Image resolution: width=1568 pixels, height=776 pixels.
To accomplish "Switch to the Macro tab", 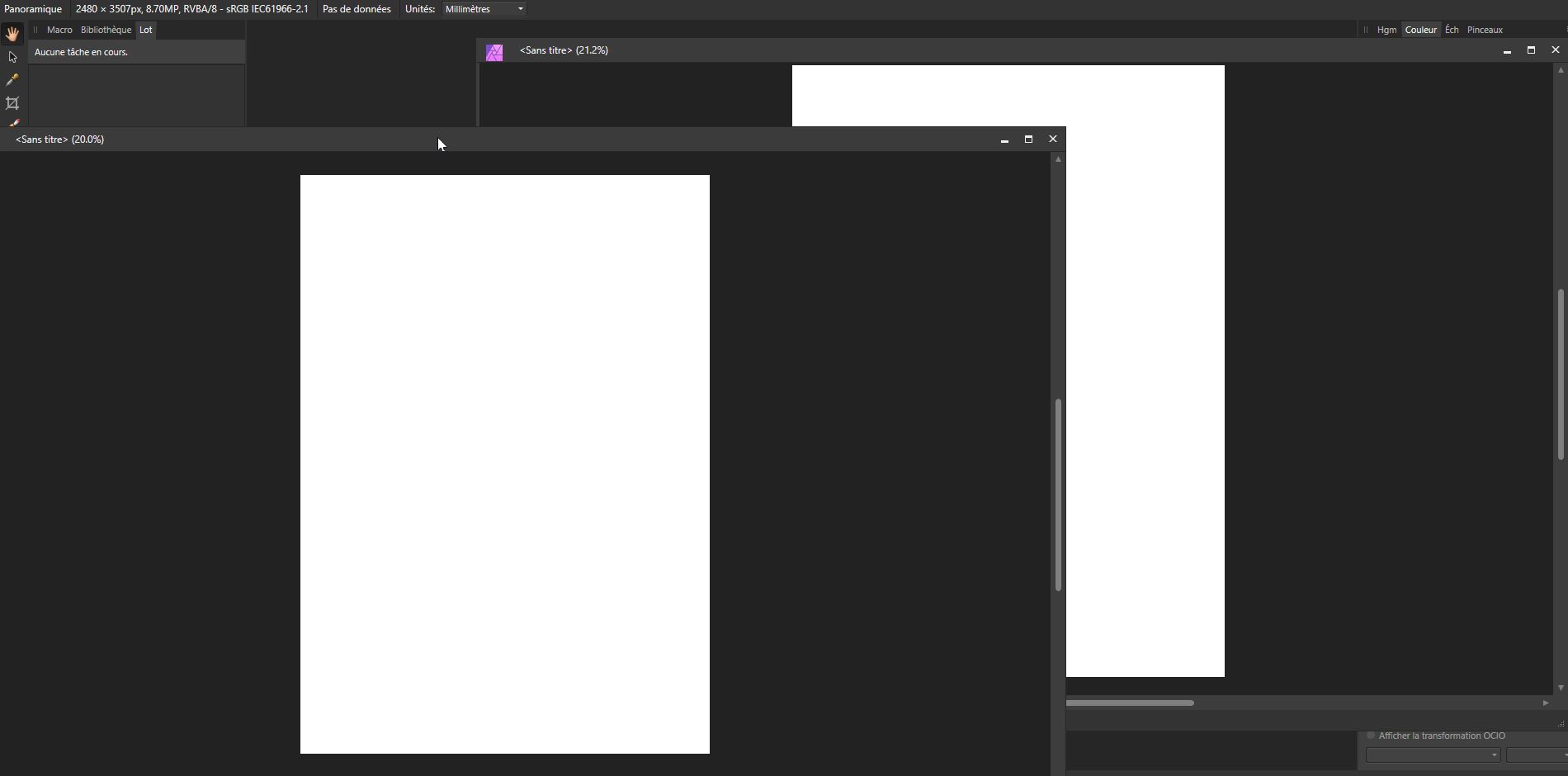I will click(x=59, y=30).
